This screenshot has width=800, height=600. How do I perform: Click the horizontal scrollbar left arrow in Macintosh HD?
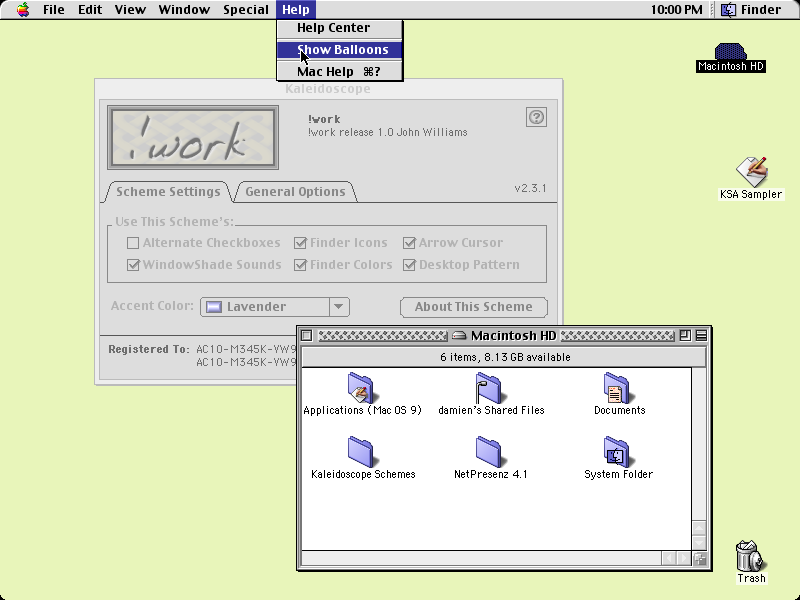(x=669, y=558)
